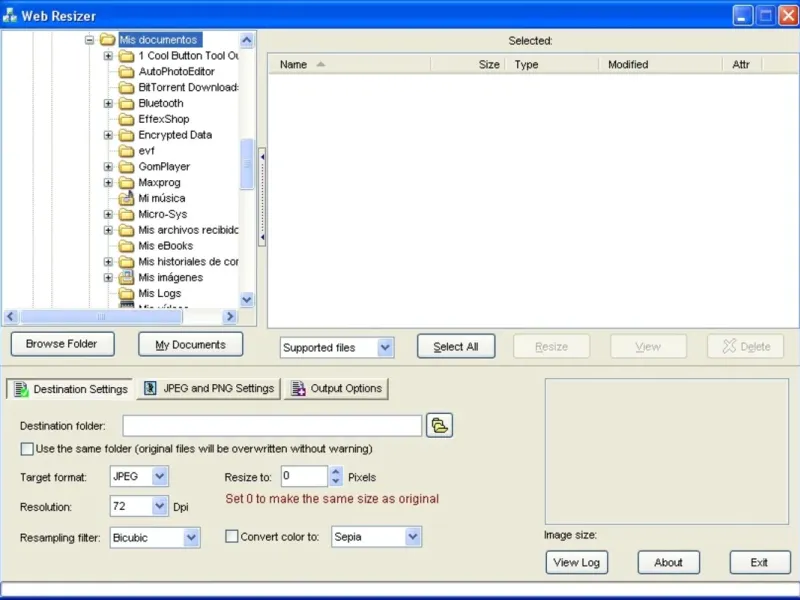Open the Resolution 72 Dpi dropdown
The width and height of the screenshot is (800, 600).
(x=159, y=506)
